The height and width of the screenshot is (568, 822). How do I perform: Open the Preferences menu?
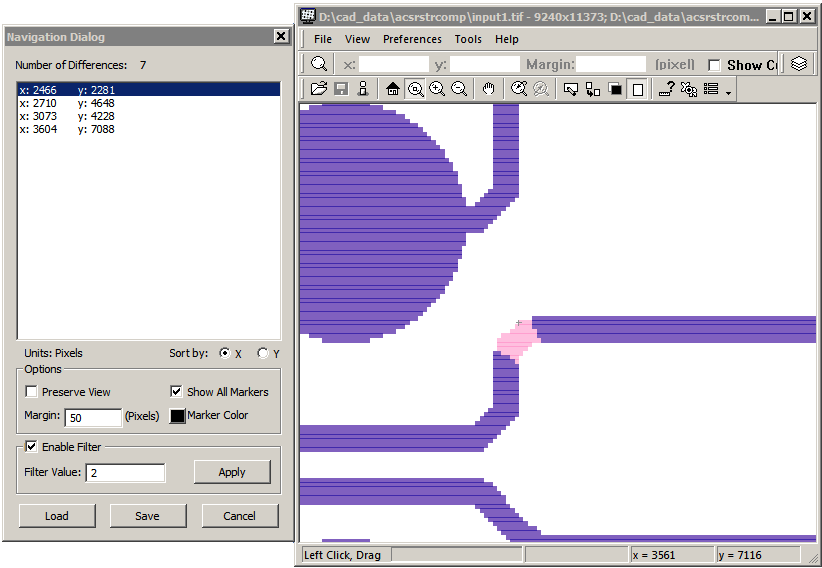[412, 39]
